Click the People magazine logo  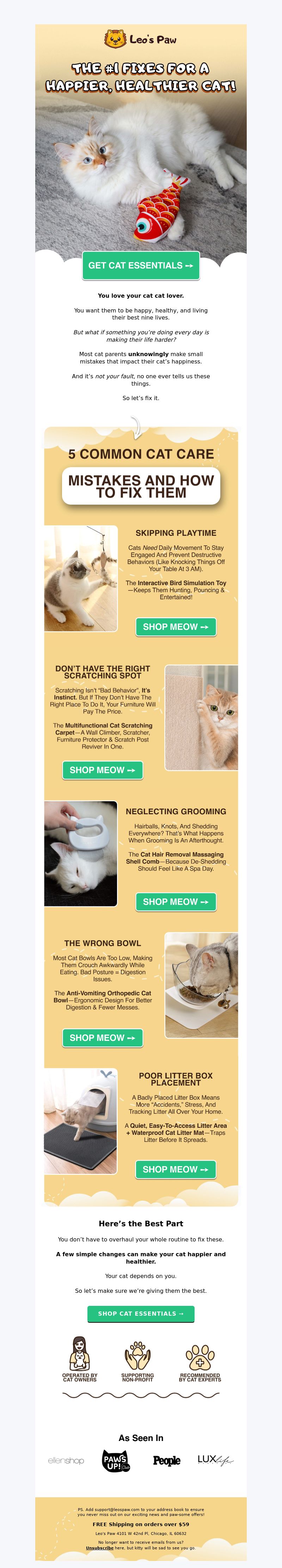pyautogui.click(x=167, y=1460)
